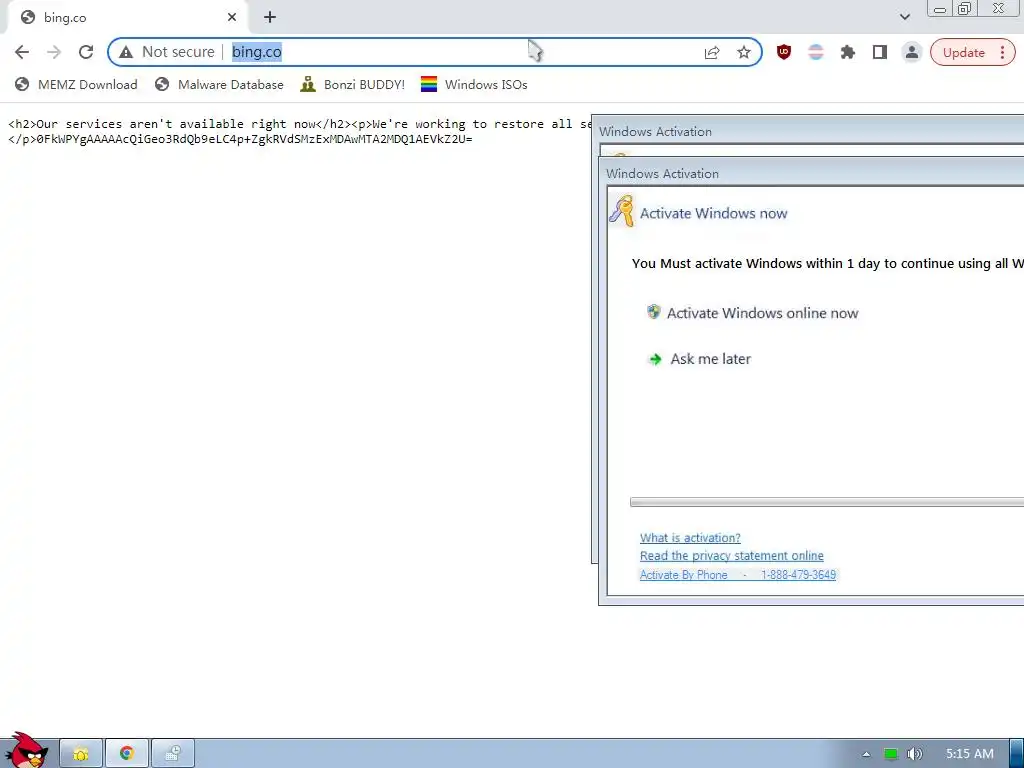Screen dimensions: 1024x768
Task: Reload the bing.co page
Action: point(86,52)
